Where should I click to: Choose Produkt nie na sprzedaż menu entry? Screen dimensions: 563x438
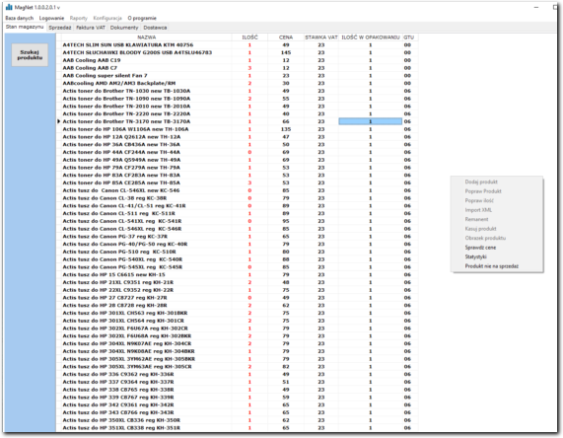497,266
